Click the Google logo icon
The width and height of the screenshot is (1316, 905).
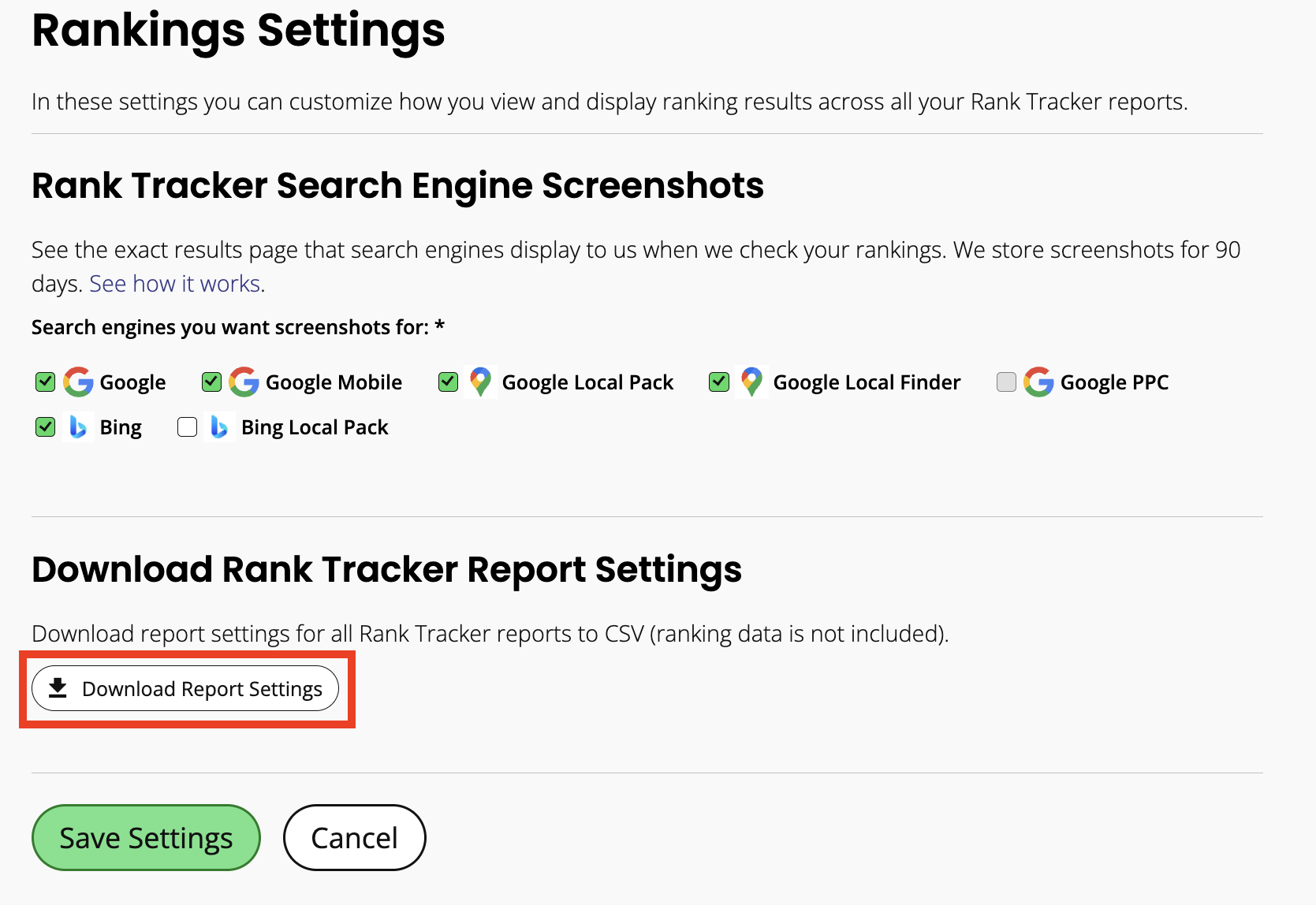[x=78, y=382]
